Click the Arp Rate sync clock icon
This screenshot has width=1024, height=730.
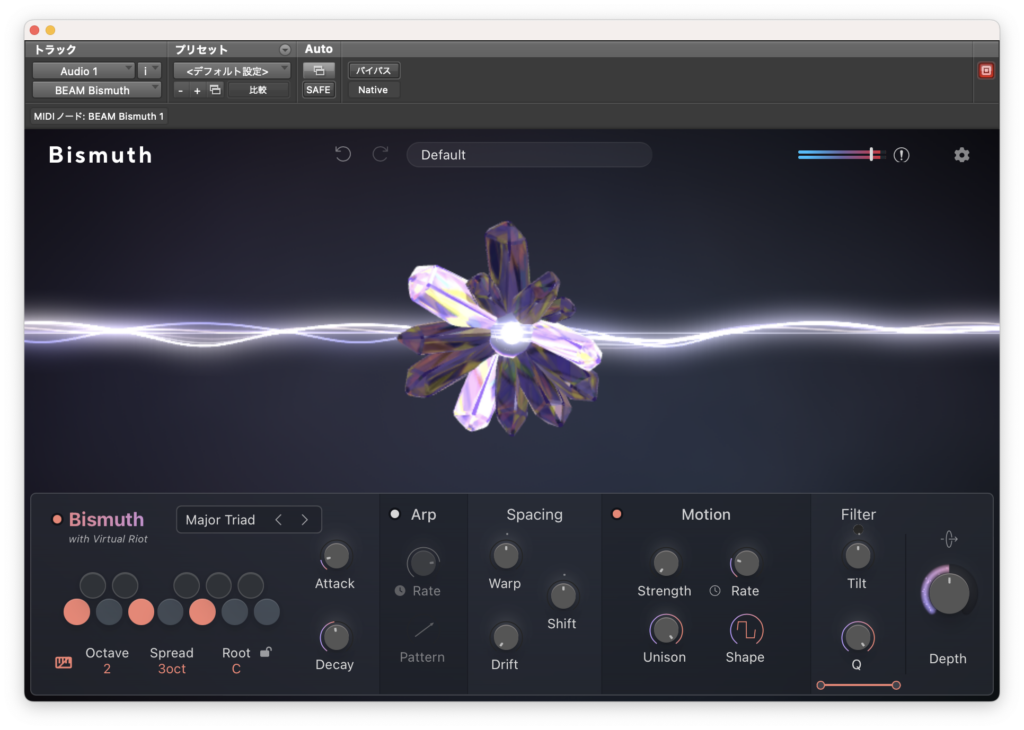tap(400, 590)
